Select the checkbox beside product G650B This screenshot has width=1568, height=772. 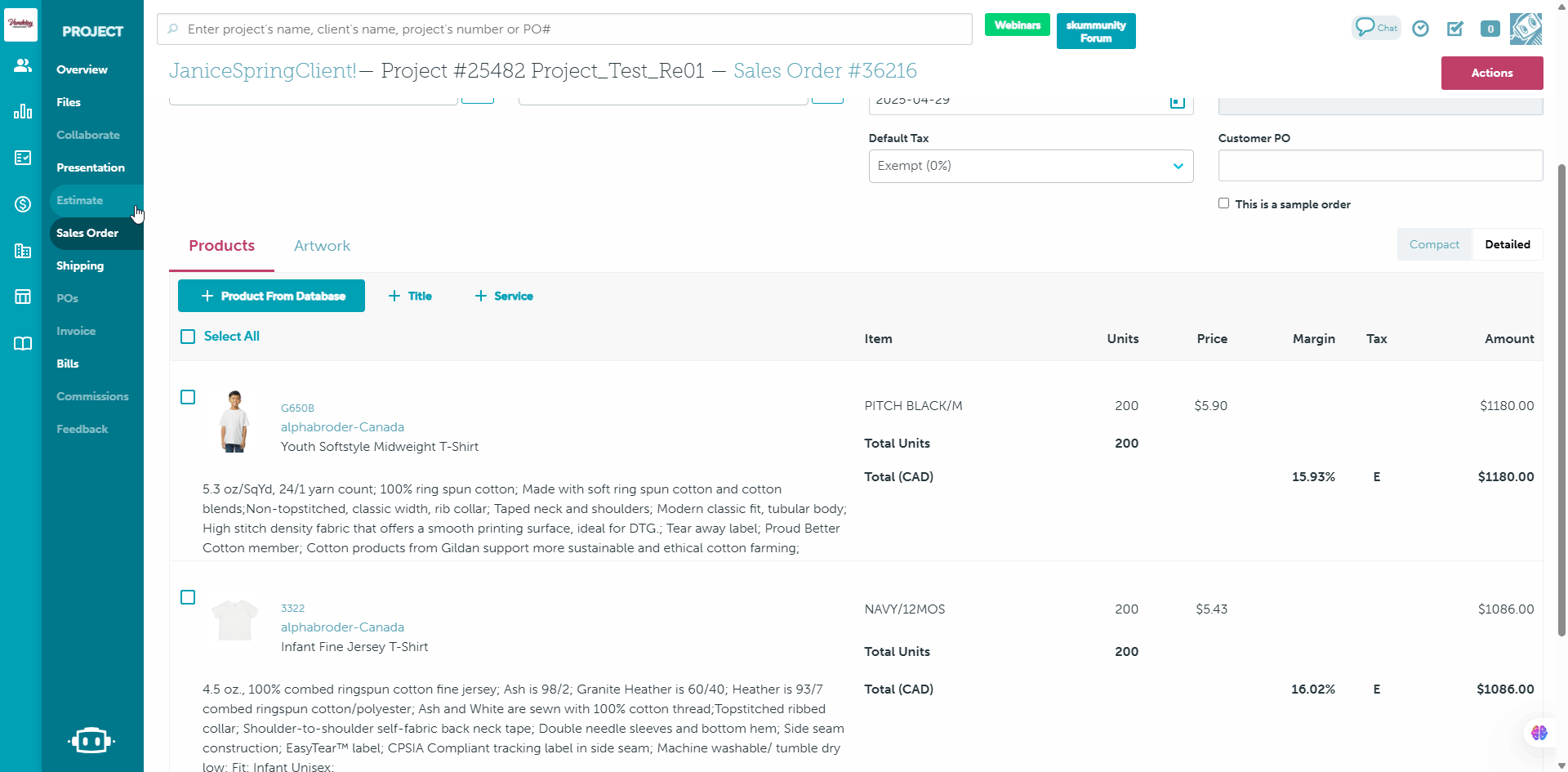click(x=188, y=397)
